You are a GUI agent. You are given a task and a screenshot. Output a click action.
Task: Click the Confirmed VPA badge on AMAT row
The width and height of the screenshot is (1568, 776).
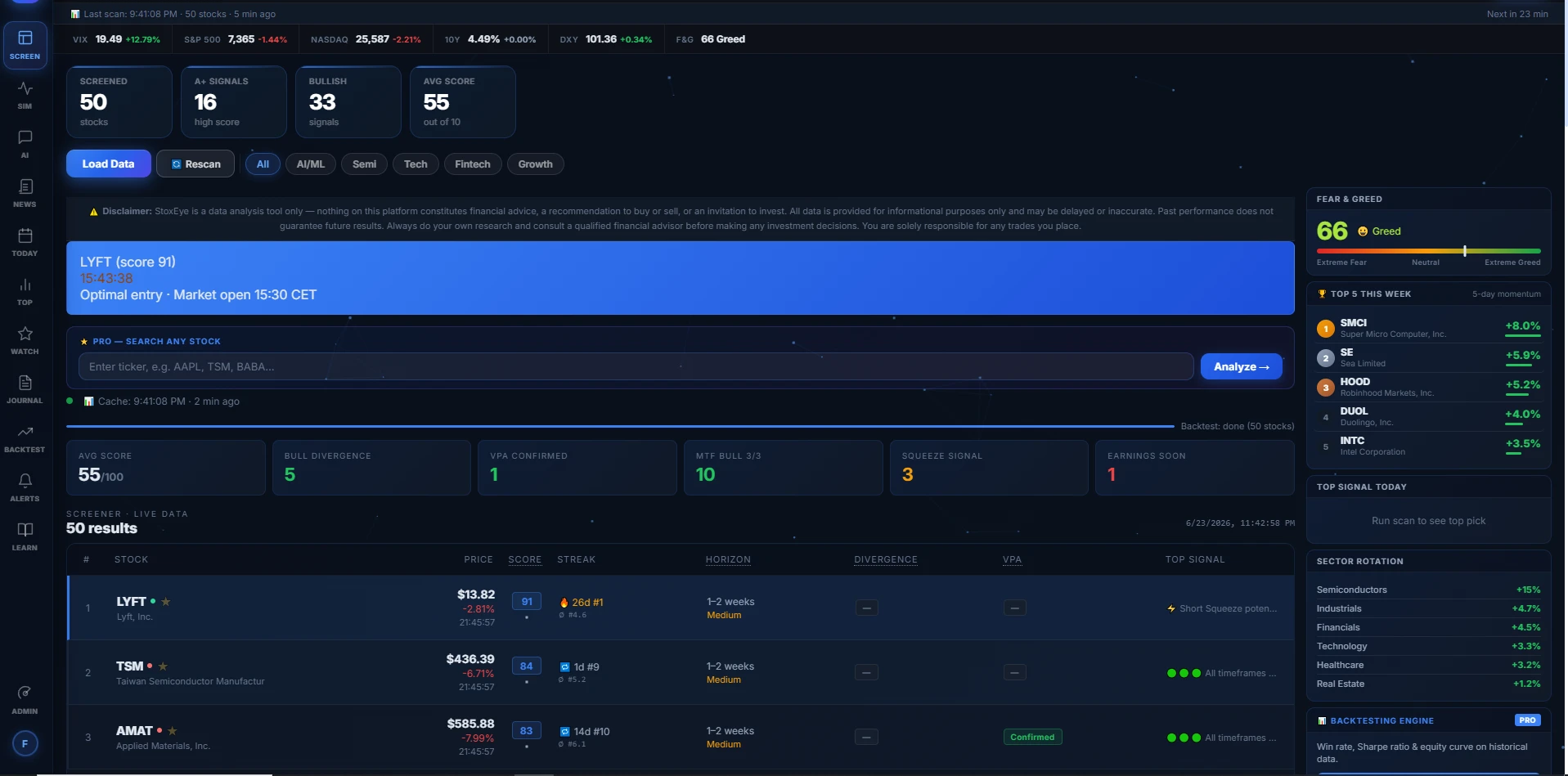click(x=1032, y=737)
